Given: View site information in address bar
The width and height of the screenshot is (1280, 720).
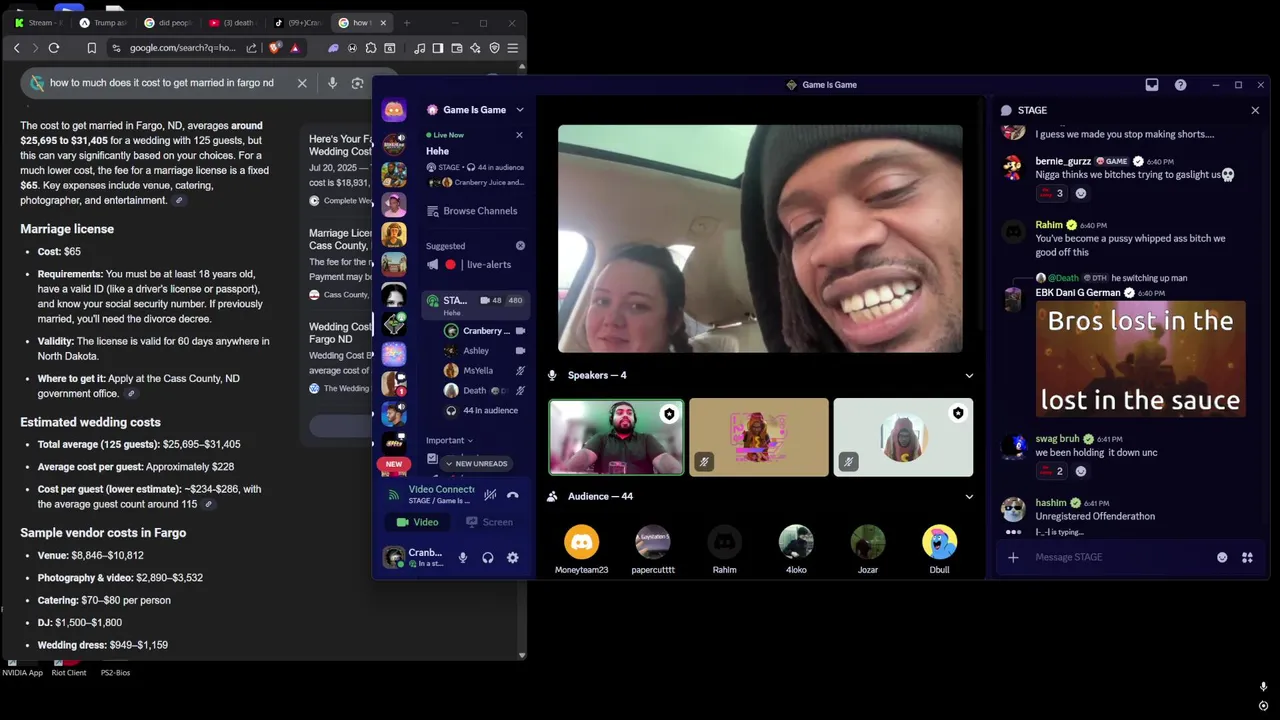Looking at the screenshot, I should (x=117, y=48).
